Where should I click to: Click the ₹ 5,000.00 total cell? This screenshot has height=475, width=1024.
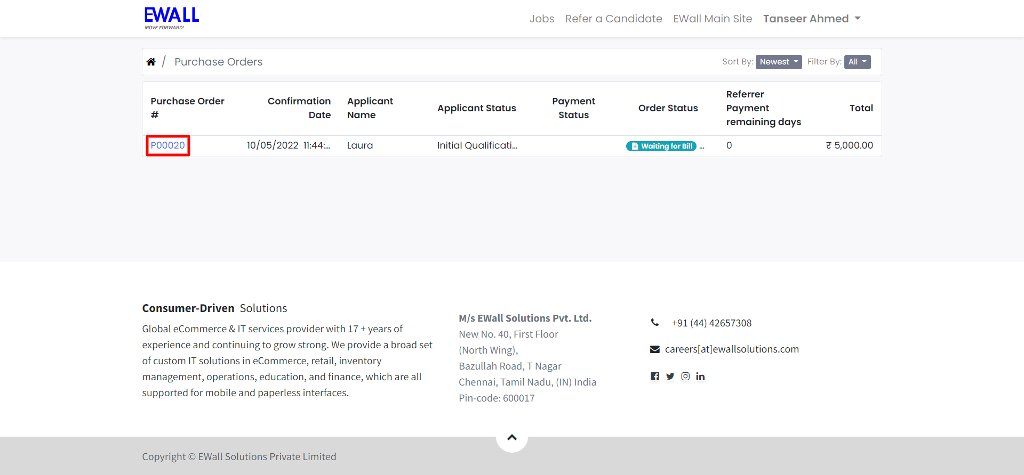pos(849,146)
